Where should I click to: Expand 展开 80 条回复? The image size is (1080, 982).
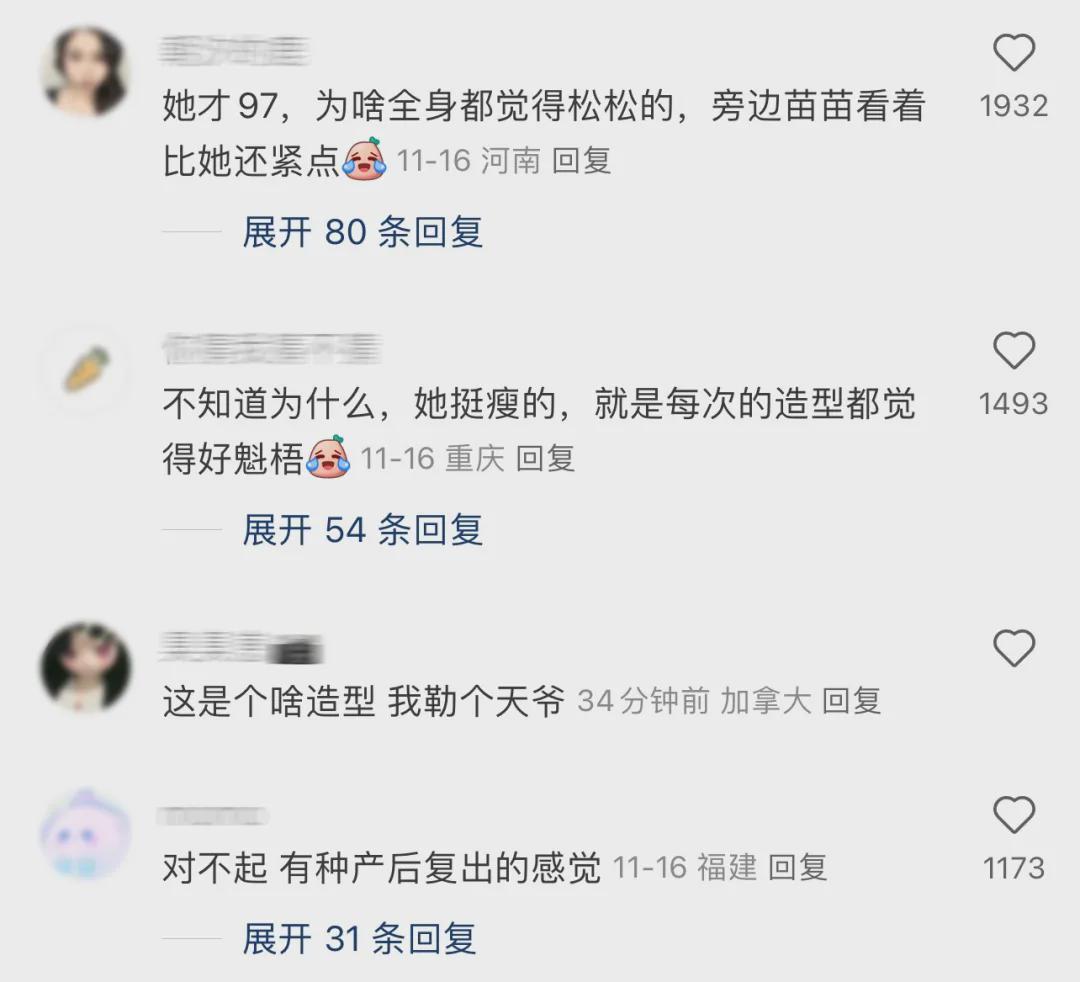point(362,231)
